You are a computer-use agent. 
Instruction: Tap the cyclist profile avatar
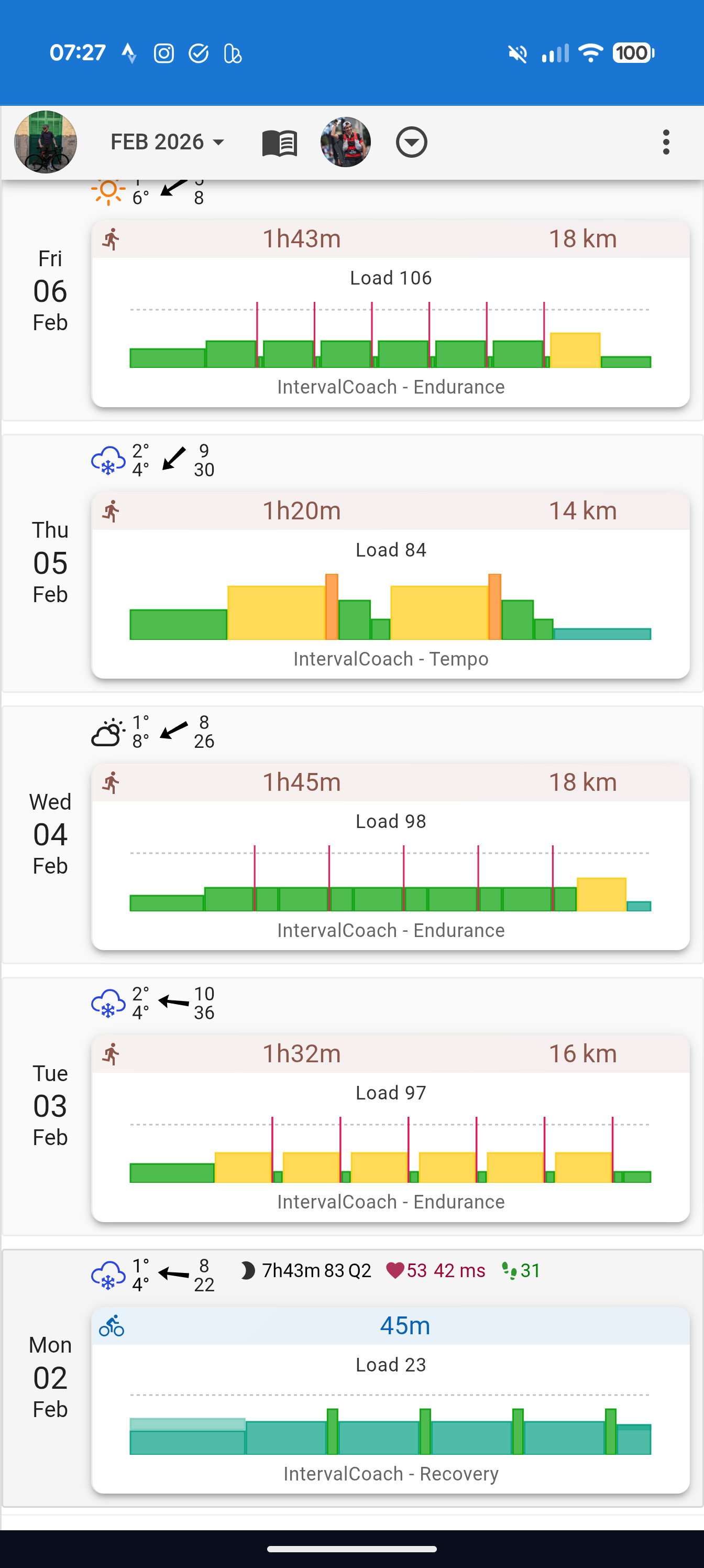pos(46,143)
